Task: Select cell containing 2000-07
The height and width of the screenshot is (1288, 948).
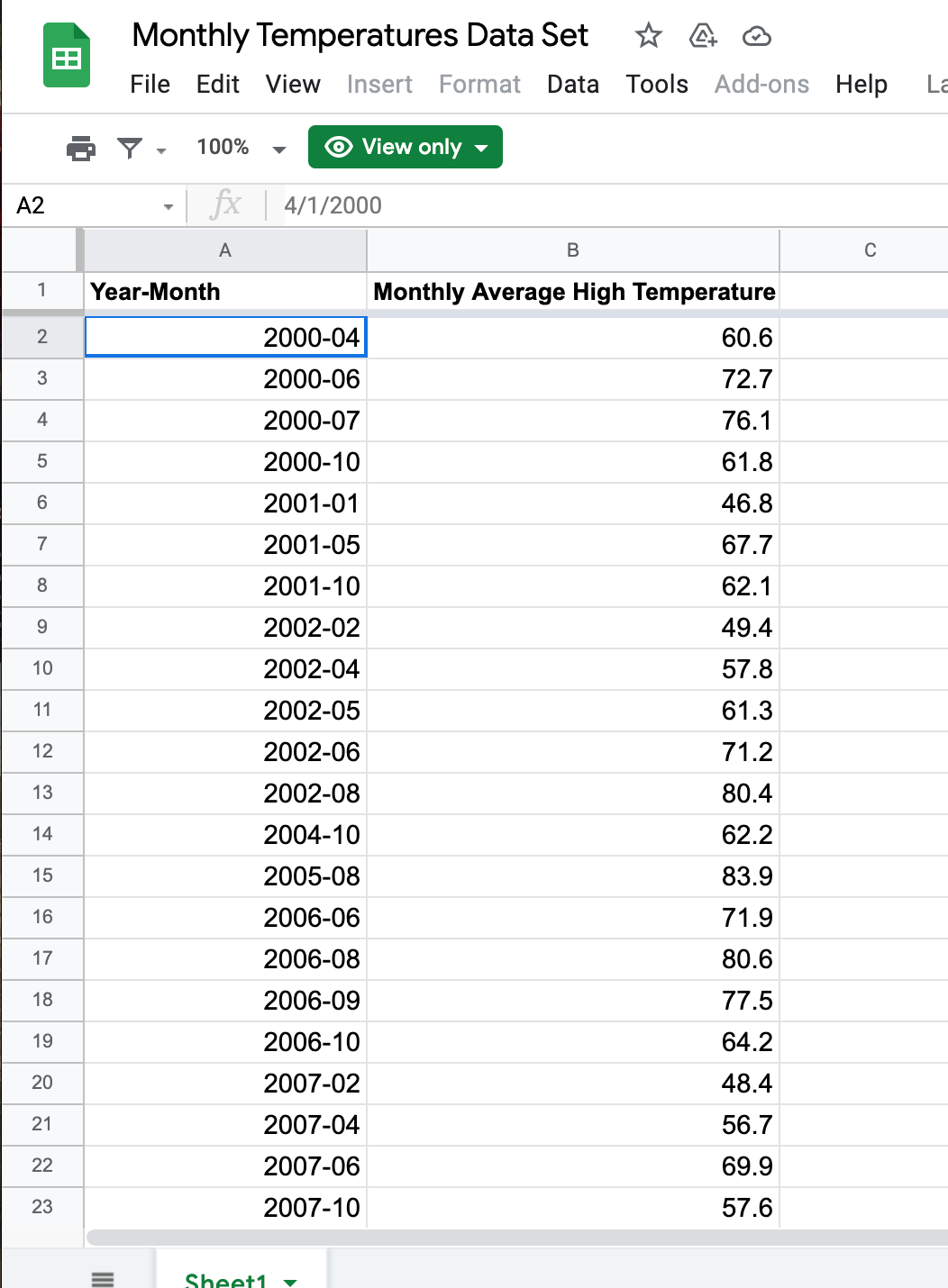Action: point(225,421)
